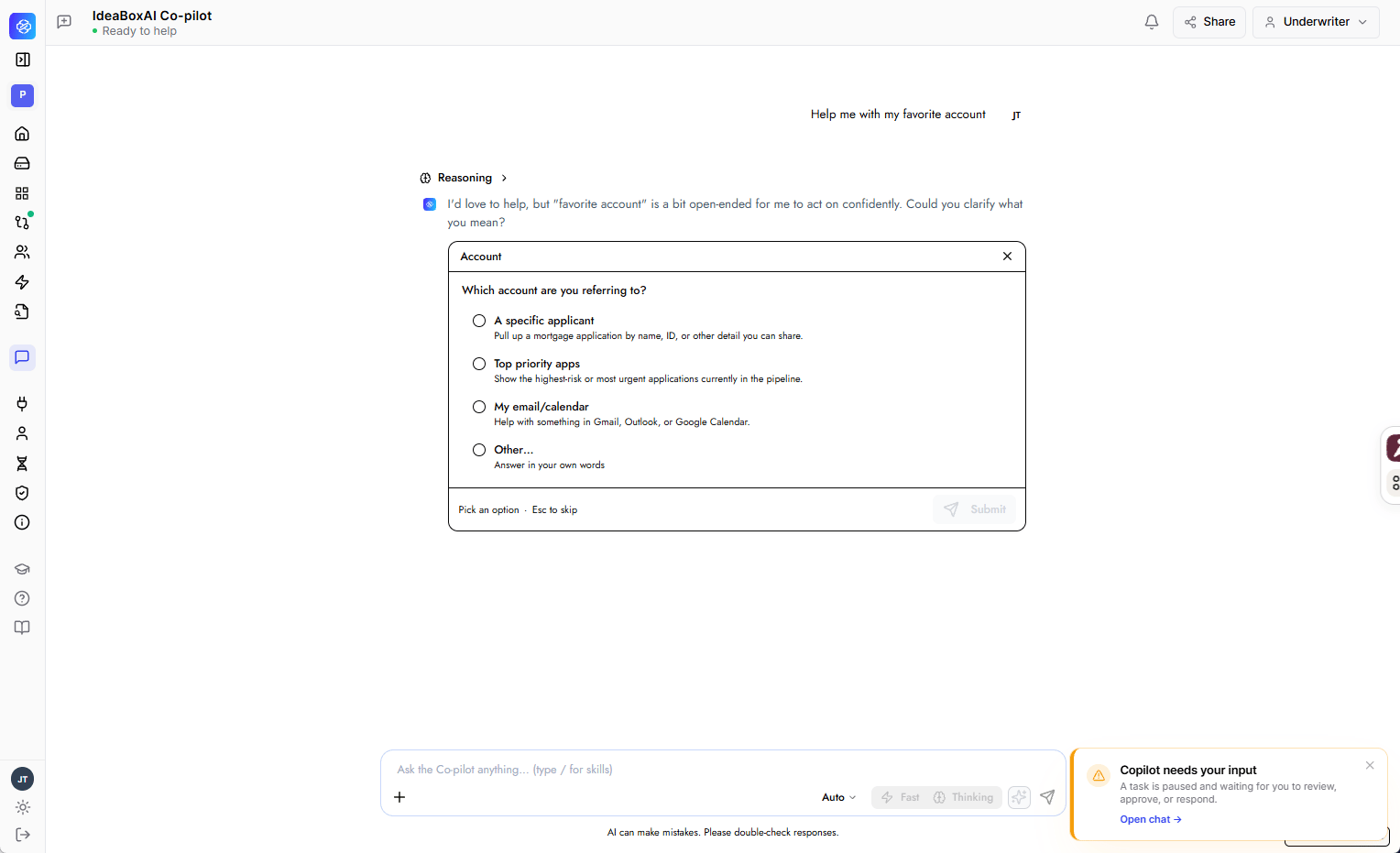The image size is (1400, 853).
Task: Open the apps grid icon in sidebar
Action: coord(23,193)
